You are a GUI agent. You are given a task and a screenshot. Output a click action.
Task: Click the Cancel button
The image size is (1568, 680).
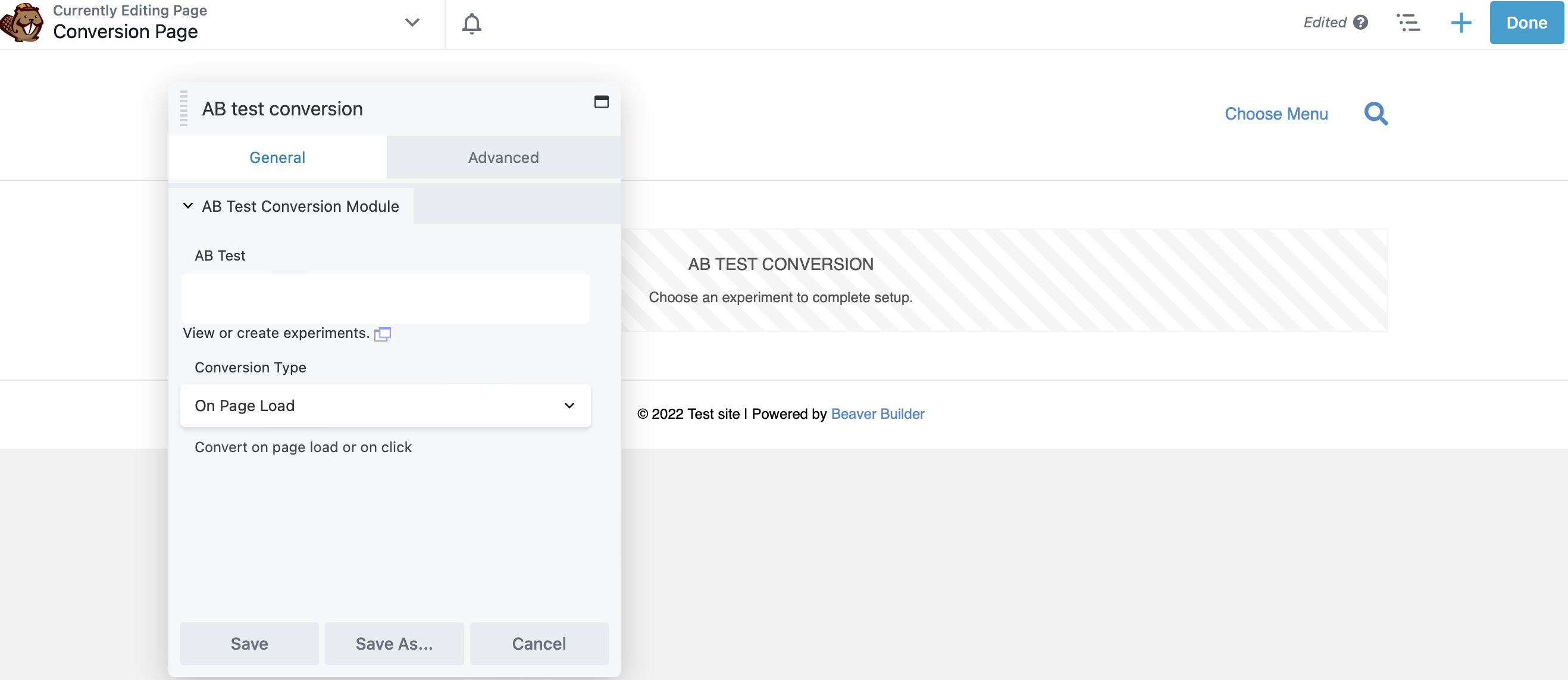[x=539, y=644]
